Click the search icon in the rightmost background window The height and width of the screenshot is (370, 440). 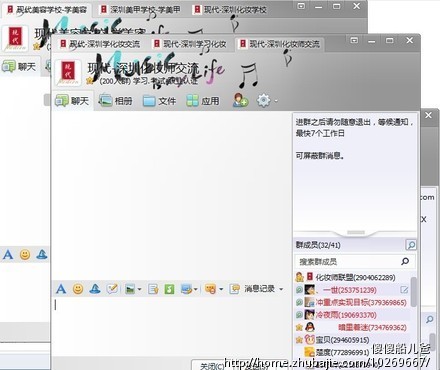click(x=430, y=319)
